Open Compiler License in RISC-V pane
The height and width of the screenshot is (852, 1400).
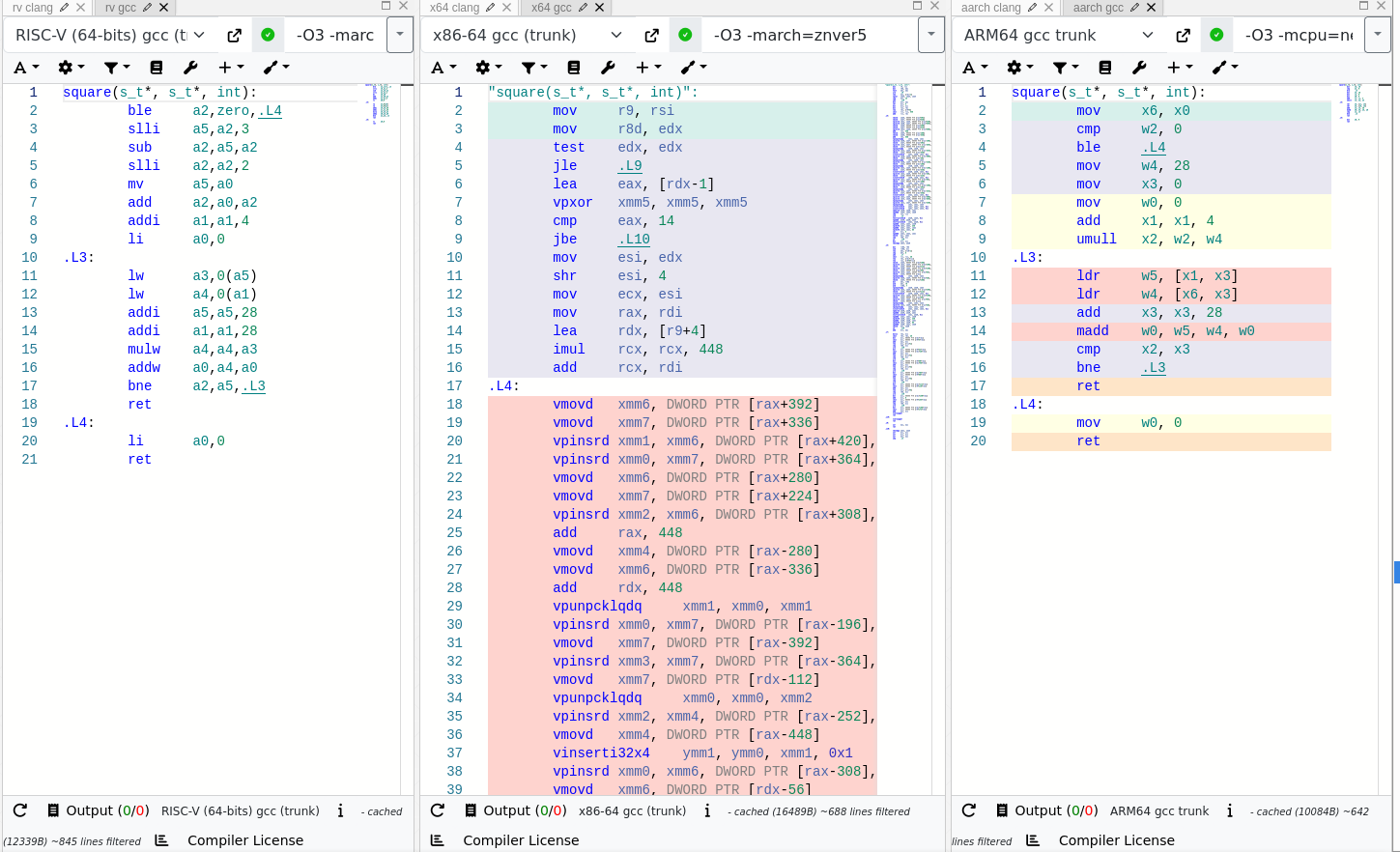(x=230, y=840)
